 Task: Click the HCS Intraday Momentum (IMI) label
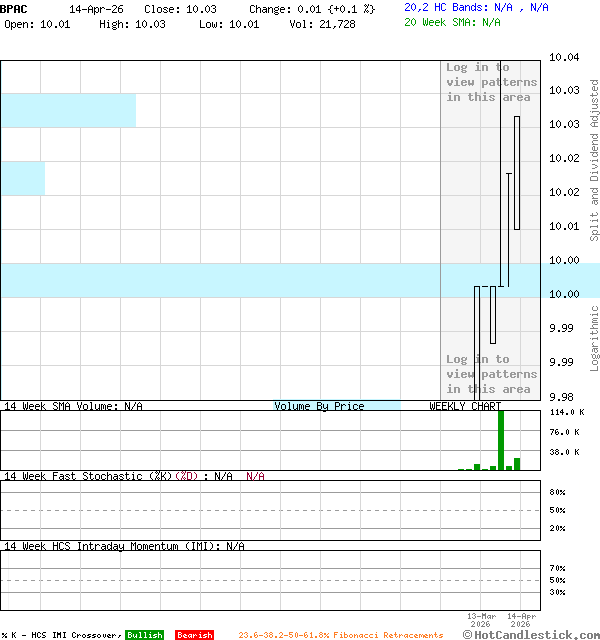click(x=125, y=546)
